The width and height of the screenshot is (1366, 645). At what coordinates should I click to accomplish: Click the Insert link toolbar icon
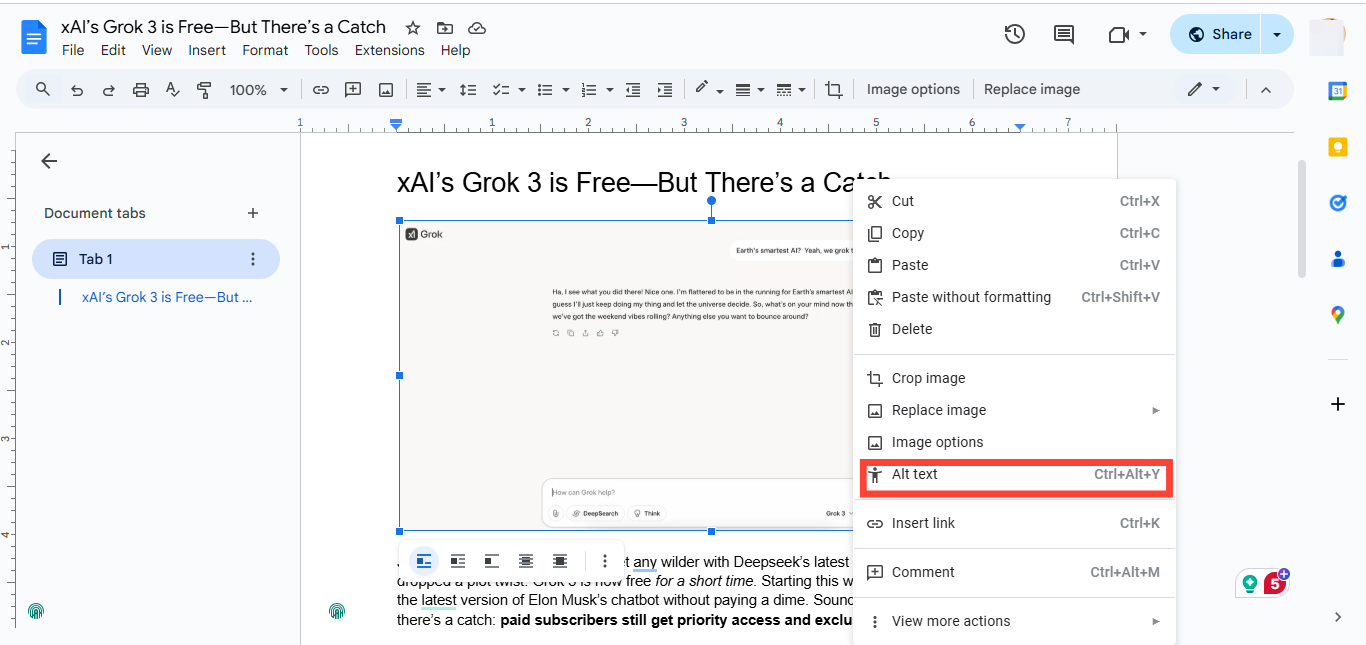[320, 90]
